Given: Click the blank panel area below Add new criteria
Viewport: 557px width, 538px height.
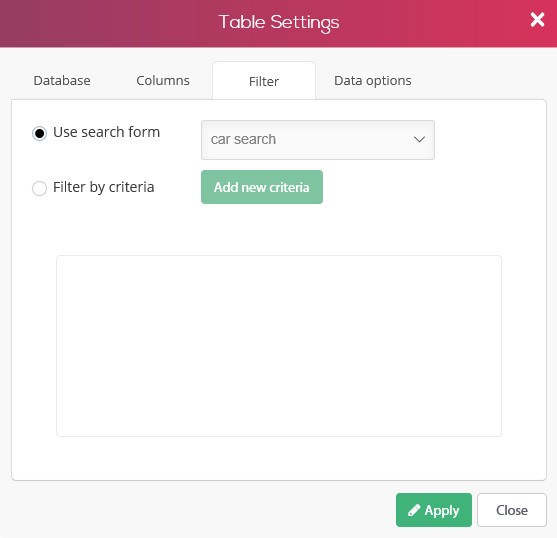Looking at the screenshot, I should coord(279,229).
